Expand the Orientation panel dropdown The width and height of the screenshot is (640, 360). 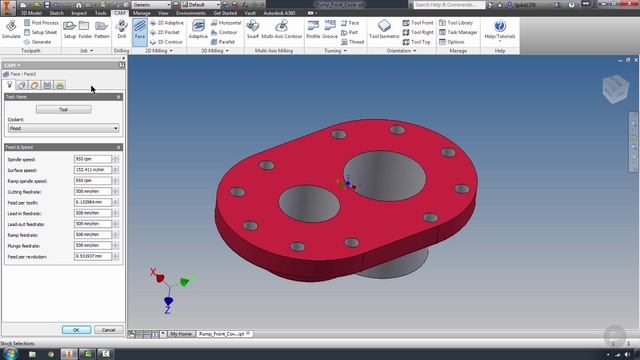coord(401,51)
